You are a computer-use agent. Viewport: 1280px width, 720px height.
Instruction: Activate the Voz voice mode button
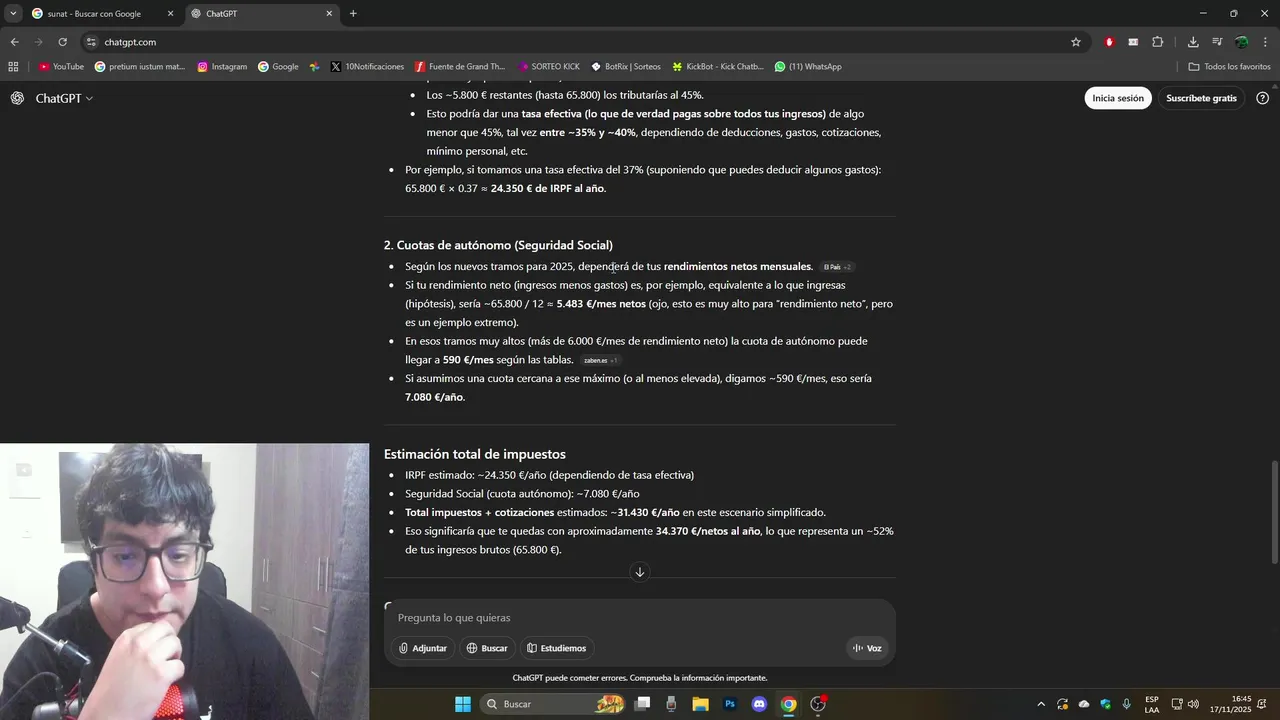pos(867,648)
